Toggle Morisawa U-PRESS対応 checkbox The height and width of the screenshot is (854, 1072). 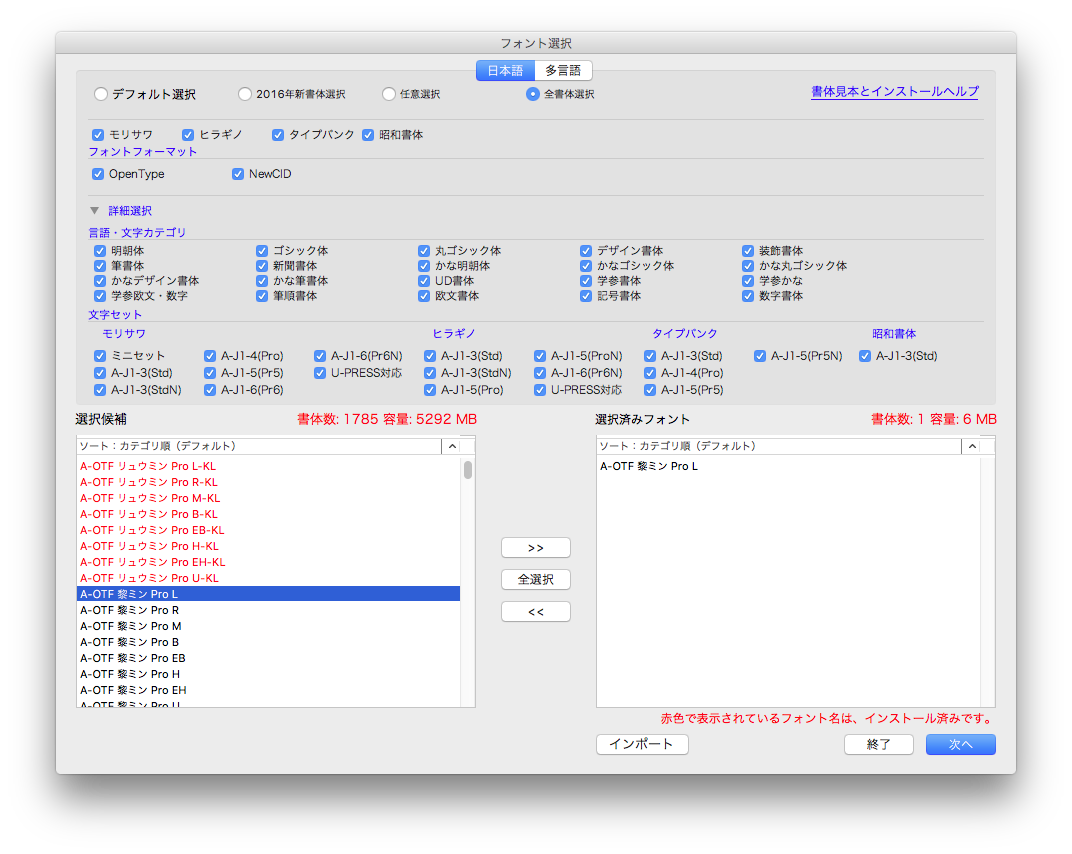click(x=320, y=373)
